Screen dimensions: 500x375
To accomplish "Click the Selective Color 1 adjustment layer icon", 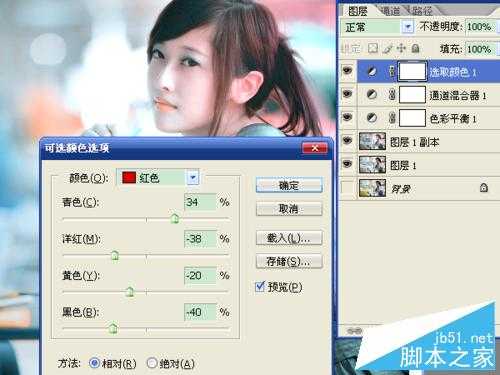I will click(372, 71).
